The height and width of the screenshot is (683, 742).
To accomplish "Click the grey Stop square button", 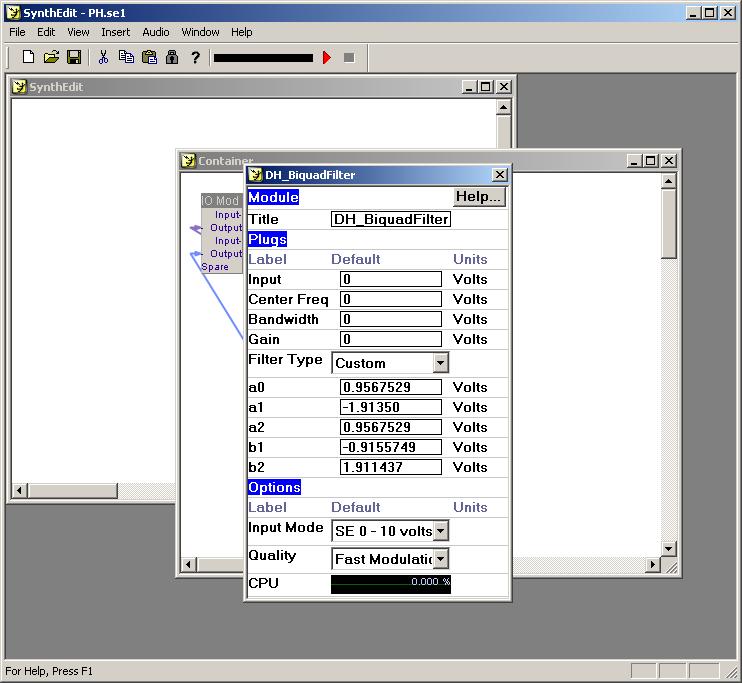I will point(349,58).
